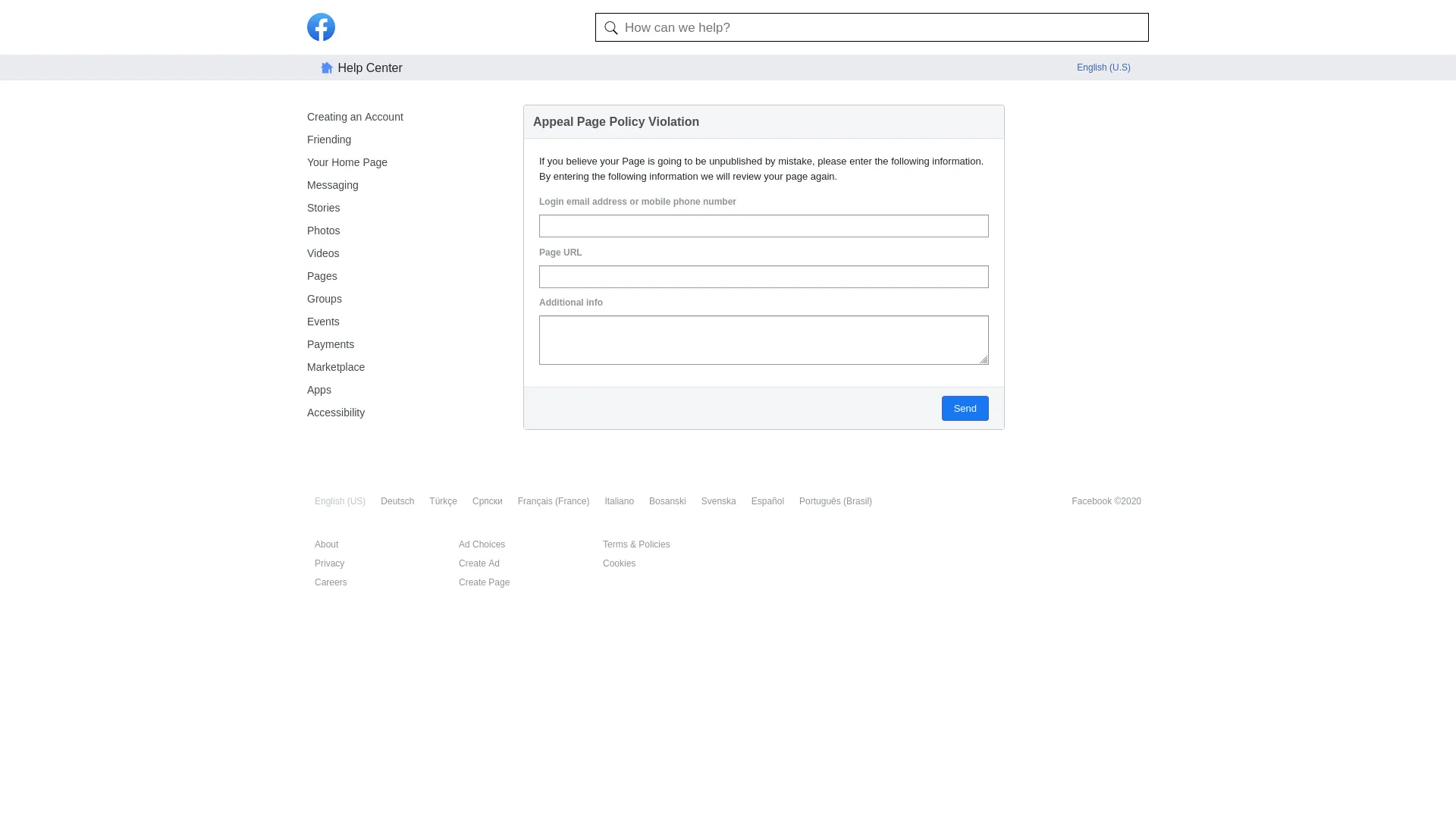
Task: Click the 'Additional info' field label
Action: pyautogui.click(x=571, y=303)
